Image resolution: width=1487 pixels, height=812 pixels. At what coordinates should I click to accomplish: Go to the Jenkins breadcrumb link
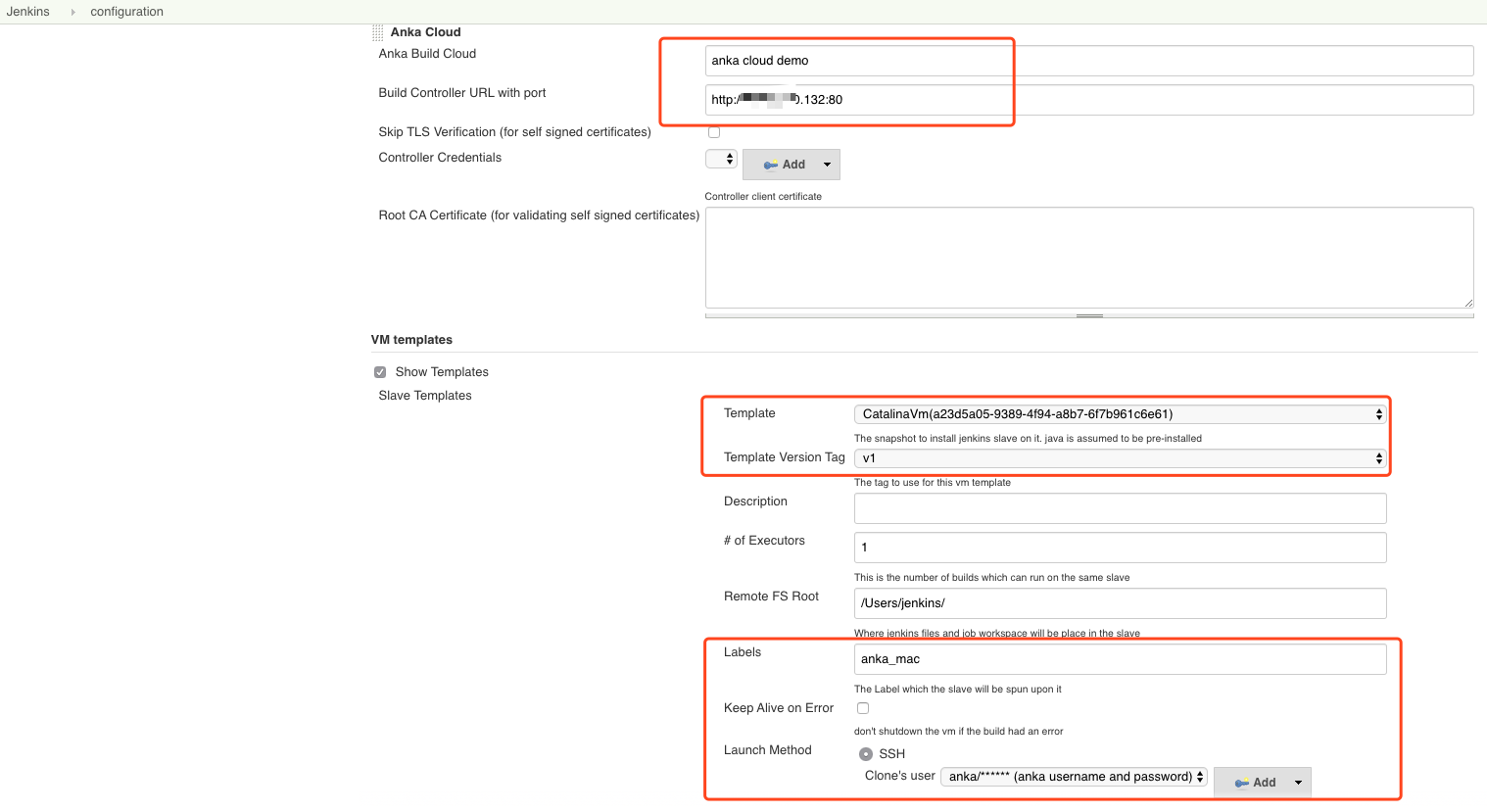click(x=27, y=12)
